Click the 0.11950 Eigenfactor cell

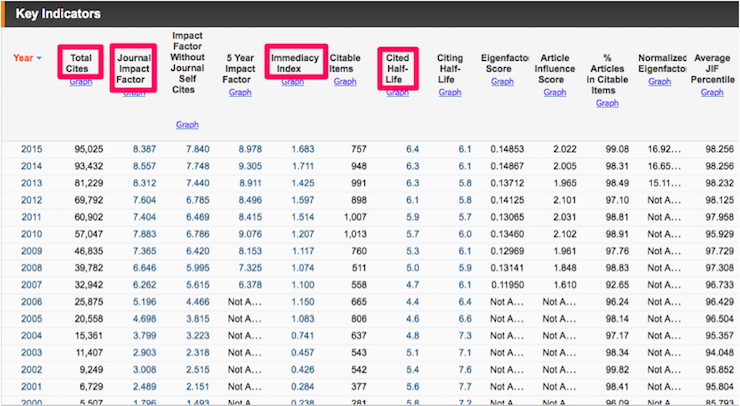507,285
